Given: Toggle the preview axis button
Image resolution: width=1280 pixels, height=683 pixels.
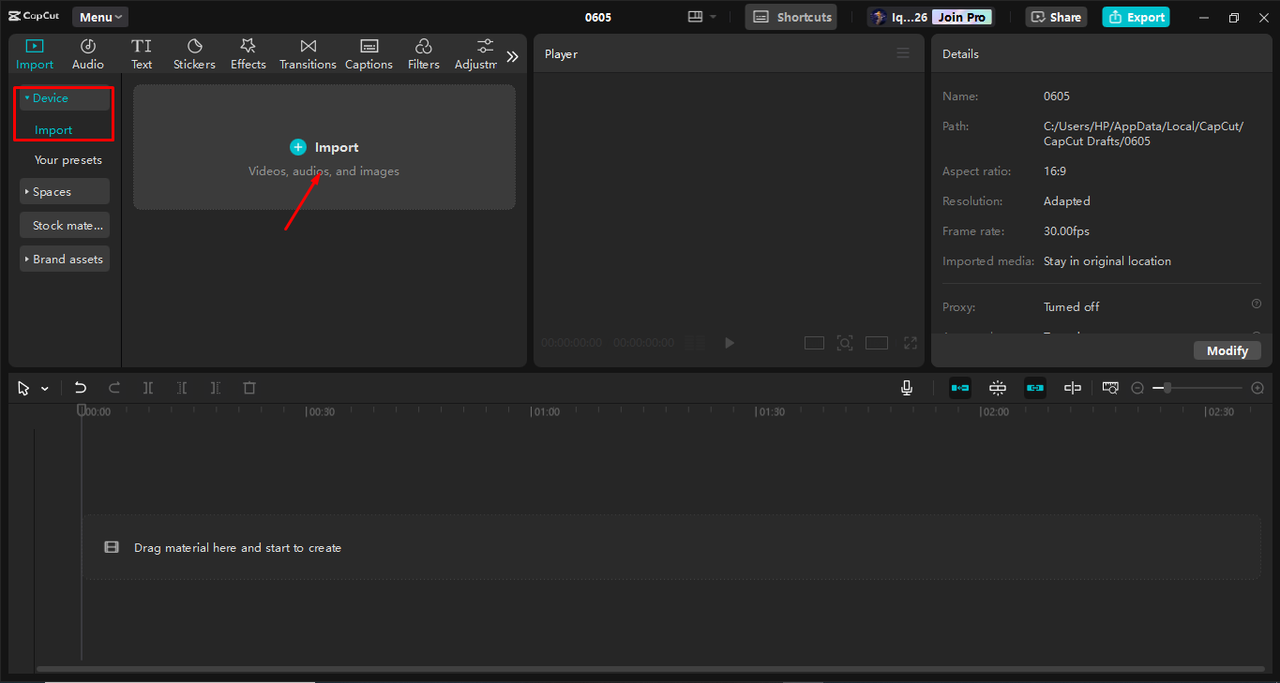Looking at the screenshot, I should (x=1072, y=388).
